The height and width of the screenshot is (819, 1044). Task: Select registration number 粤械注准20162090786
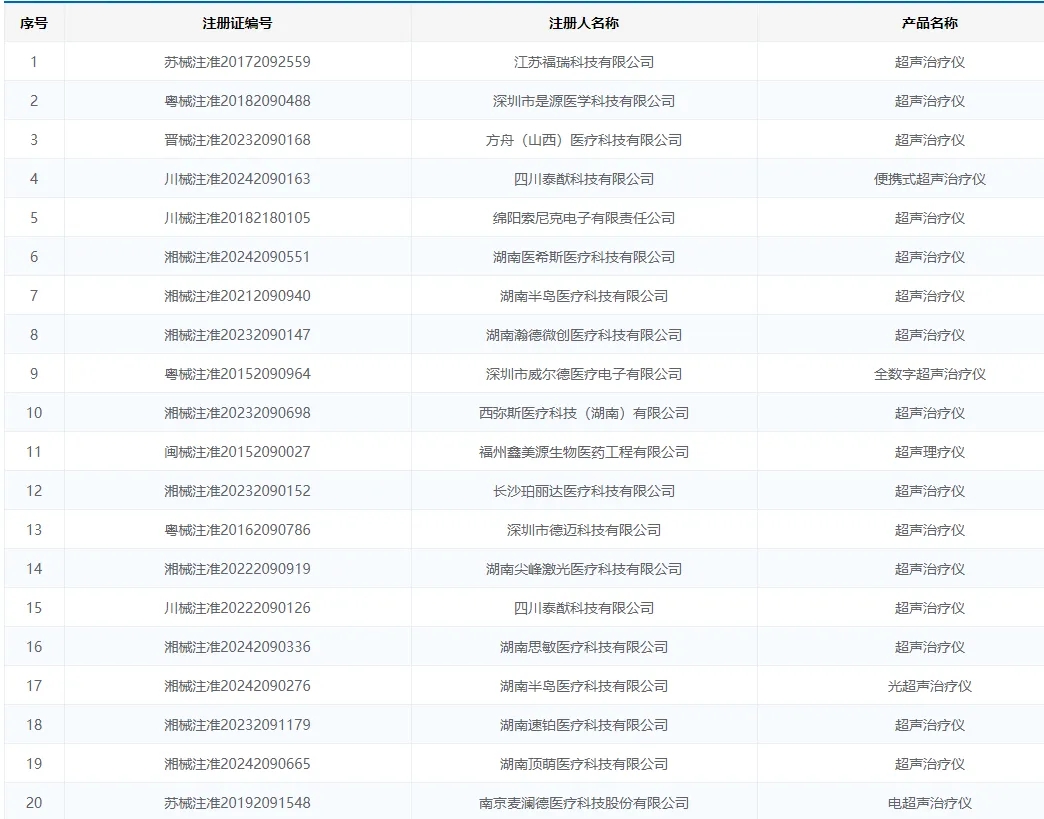[238, 530]
